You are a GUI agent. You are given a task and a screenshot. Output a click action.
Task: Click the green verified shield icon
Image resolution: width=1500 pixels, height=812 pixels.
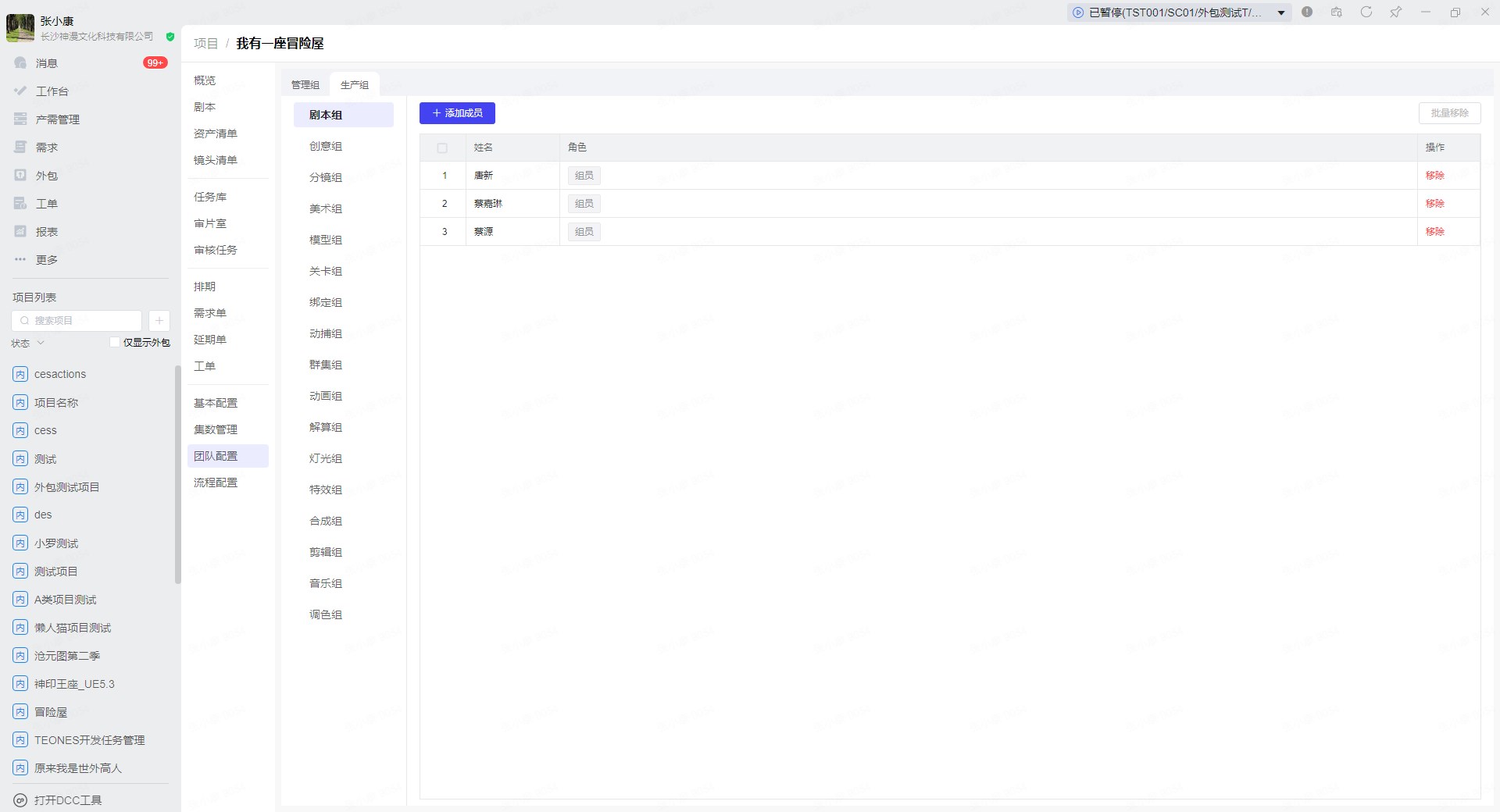click(x=170, y=37)
